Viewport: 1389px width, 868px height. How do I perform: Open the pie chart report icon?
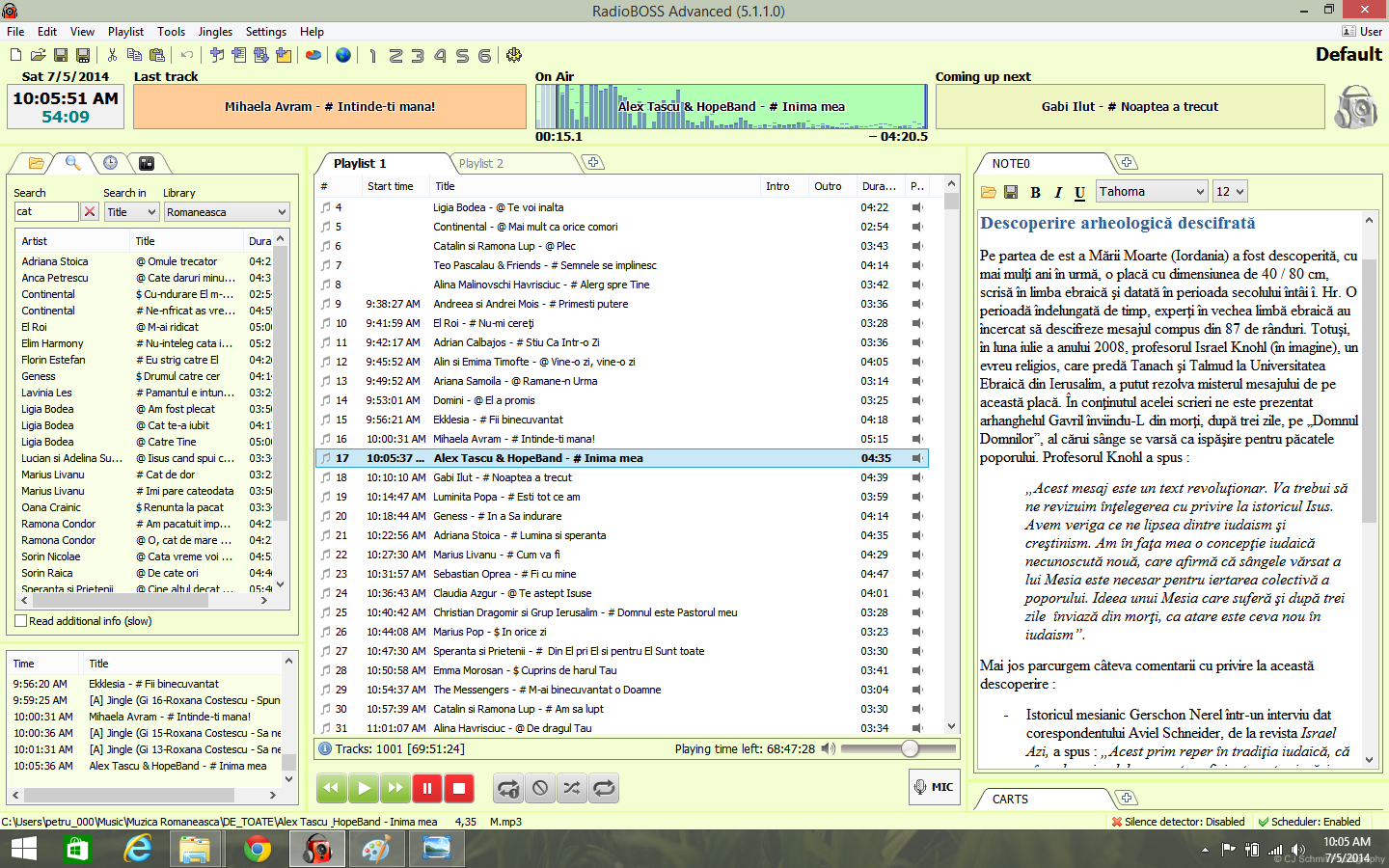[313, 56]
